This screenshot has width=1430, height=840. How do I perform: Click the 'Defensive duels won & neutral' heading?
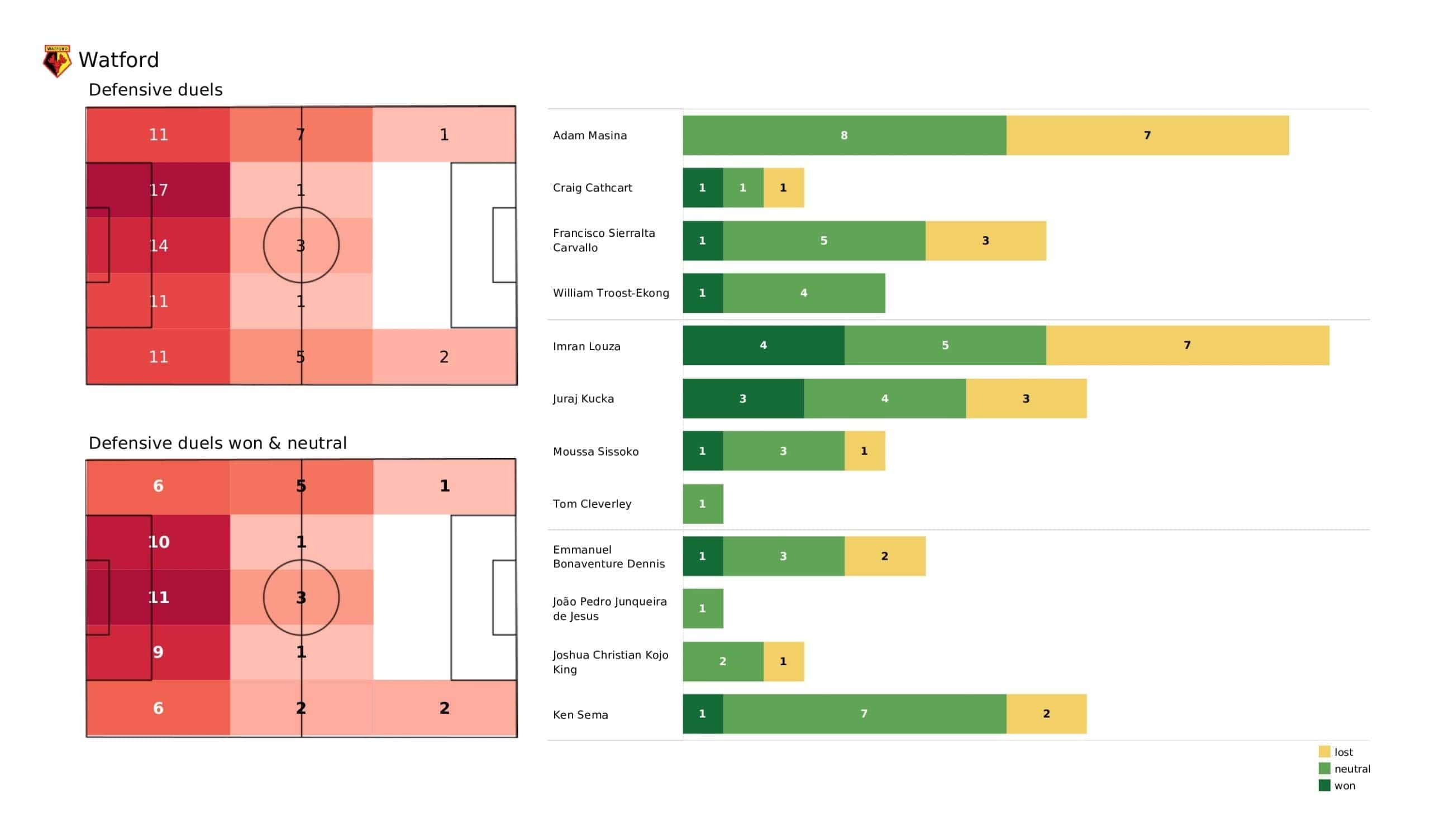point(217,443)
